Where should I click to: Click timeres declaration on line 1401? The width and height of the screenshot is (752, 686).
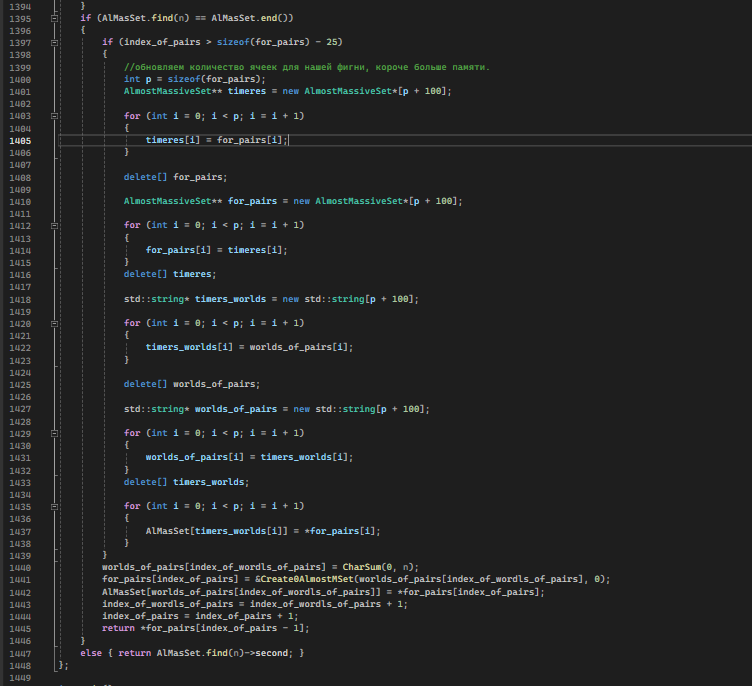pos(288,91)
